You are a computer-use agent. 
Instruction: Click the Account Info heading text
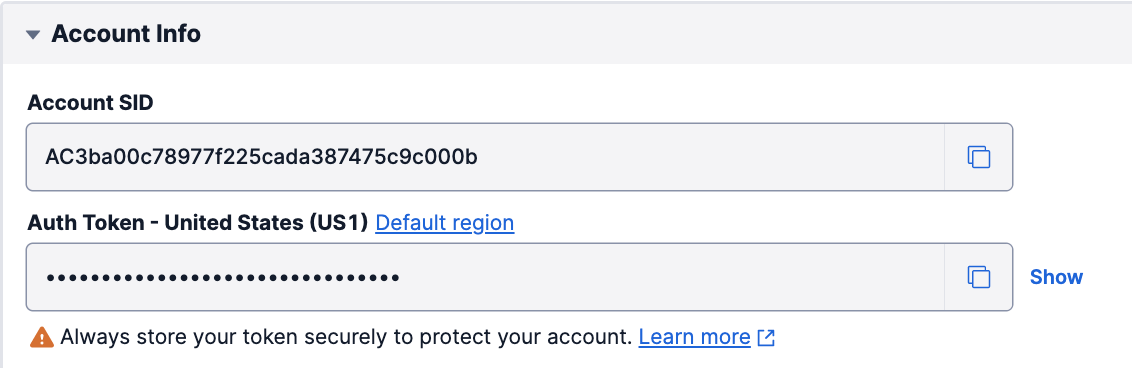126,33
